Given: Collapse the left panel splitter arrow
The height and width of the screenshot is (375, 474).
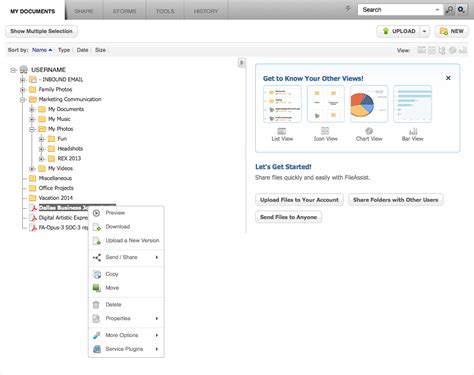Looking at the screenshot, I should (242, 63).
